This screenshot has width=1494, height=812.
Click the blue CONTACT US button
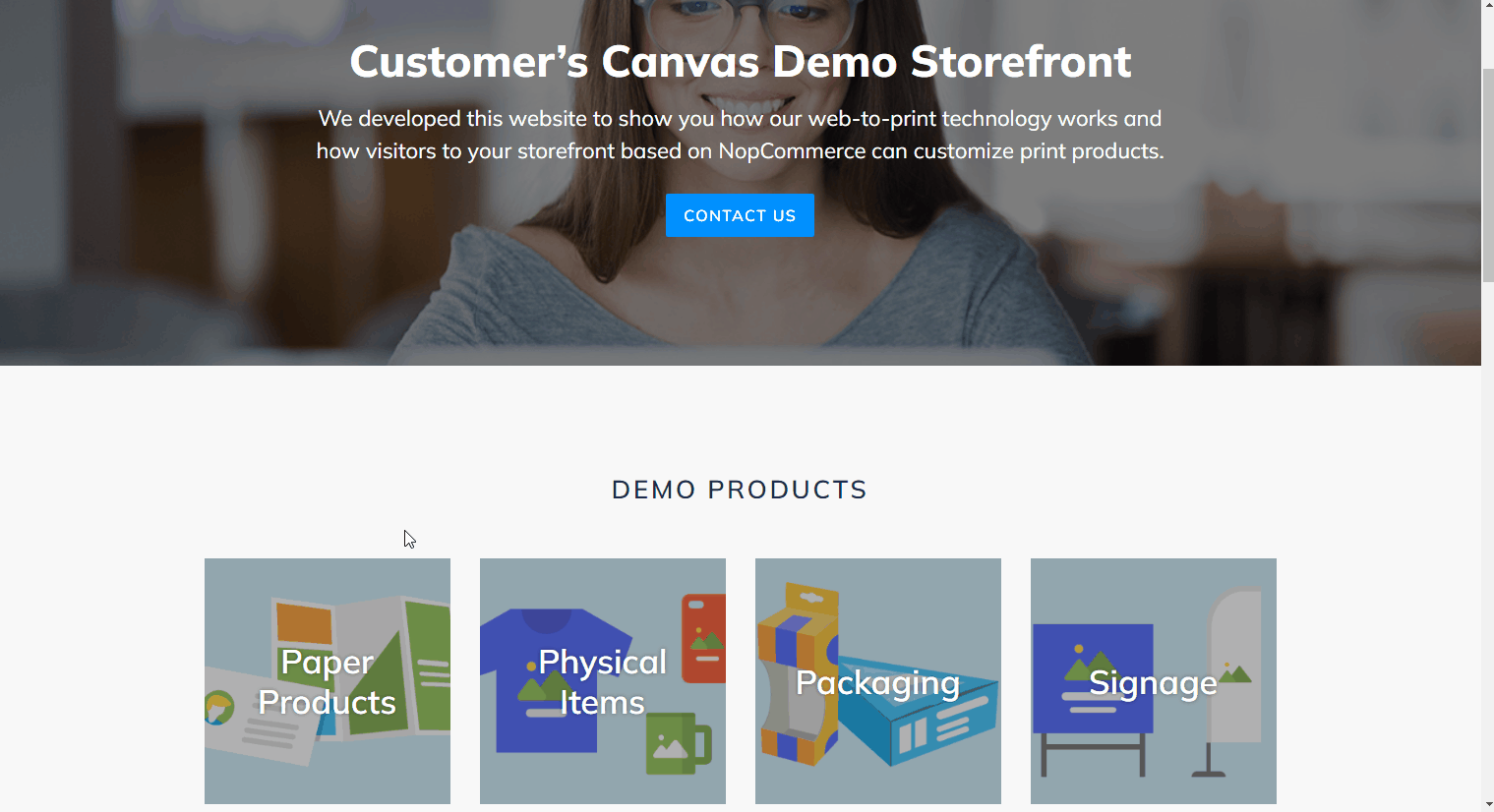[740, 215]
